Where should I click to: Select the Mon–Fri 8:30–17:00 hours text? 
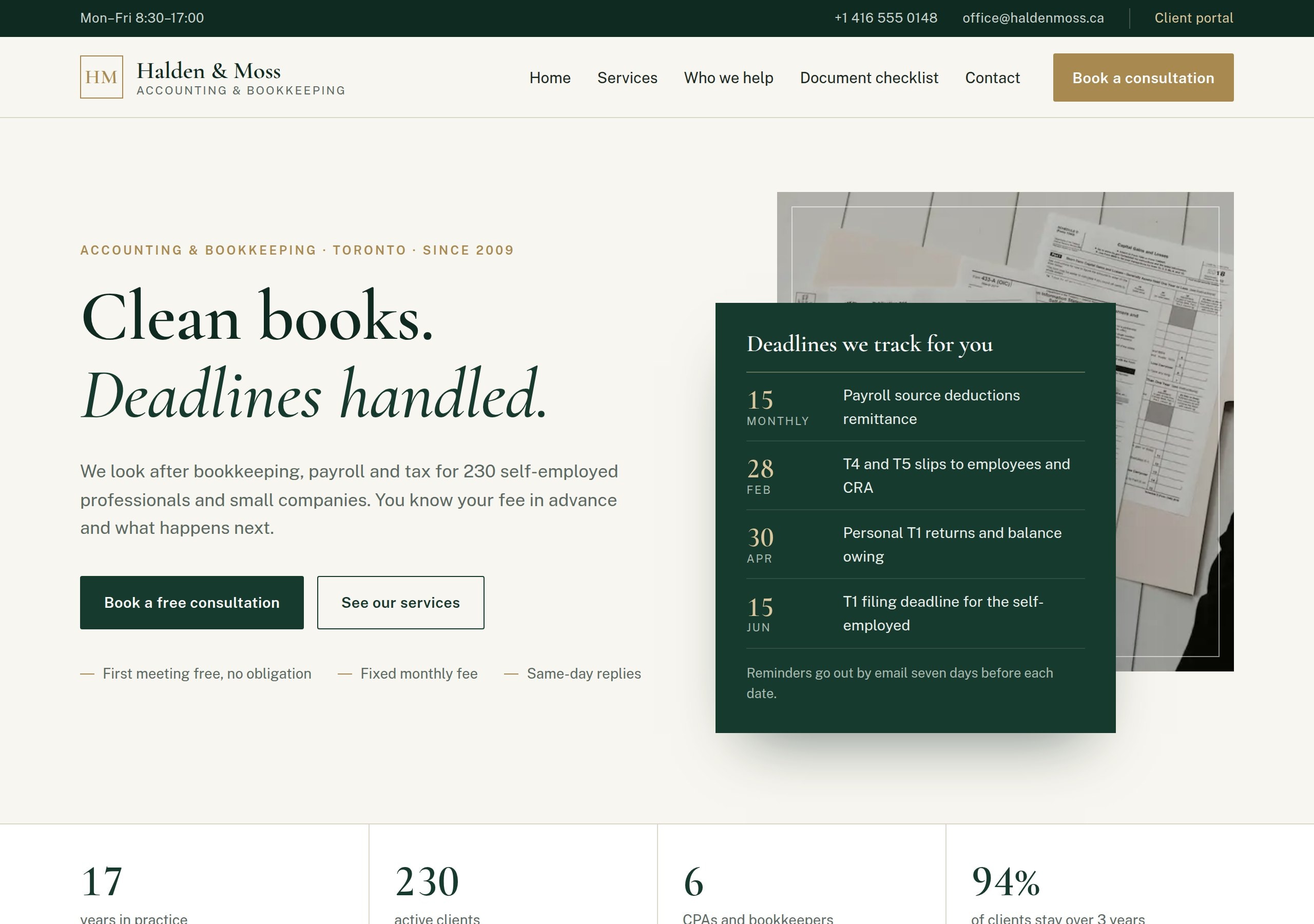point(142,18)
